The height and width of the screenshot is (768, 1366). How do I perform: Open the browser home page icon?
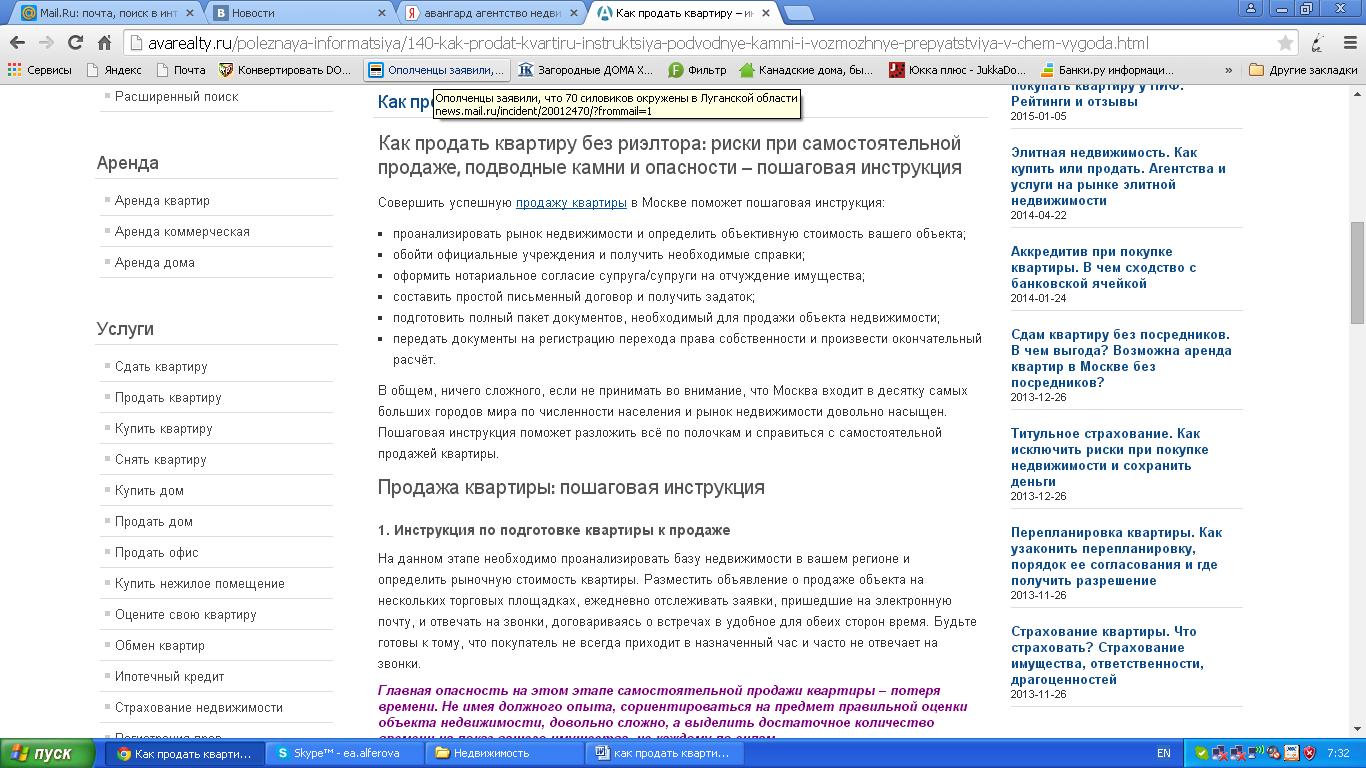(x=104, y=43)
